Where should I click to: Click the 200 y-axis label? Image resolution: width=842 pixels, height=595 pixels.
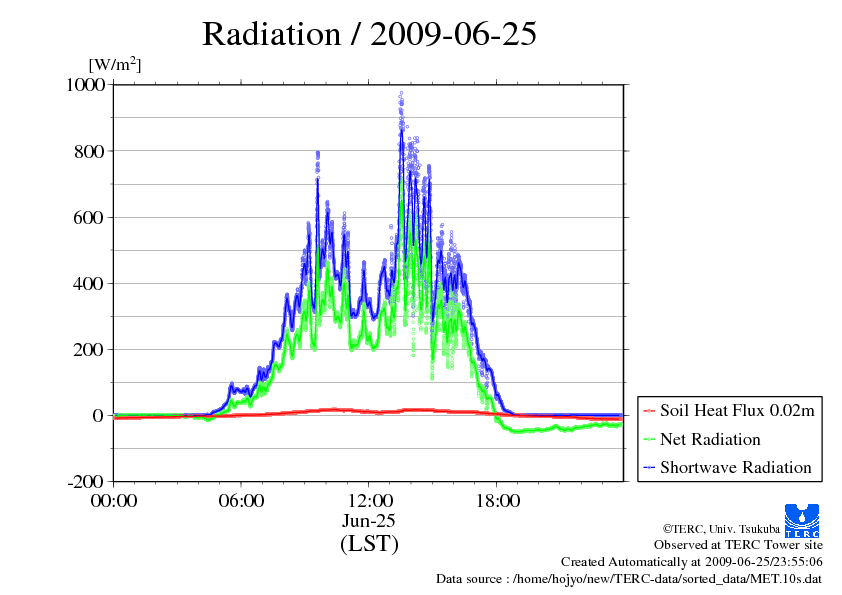click(x=89, y=350)
